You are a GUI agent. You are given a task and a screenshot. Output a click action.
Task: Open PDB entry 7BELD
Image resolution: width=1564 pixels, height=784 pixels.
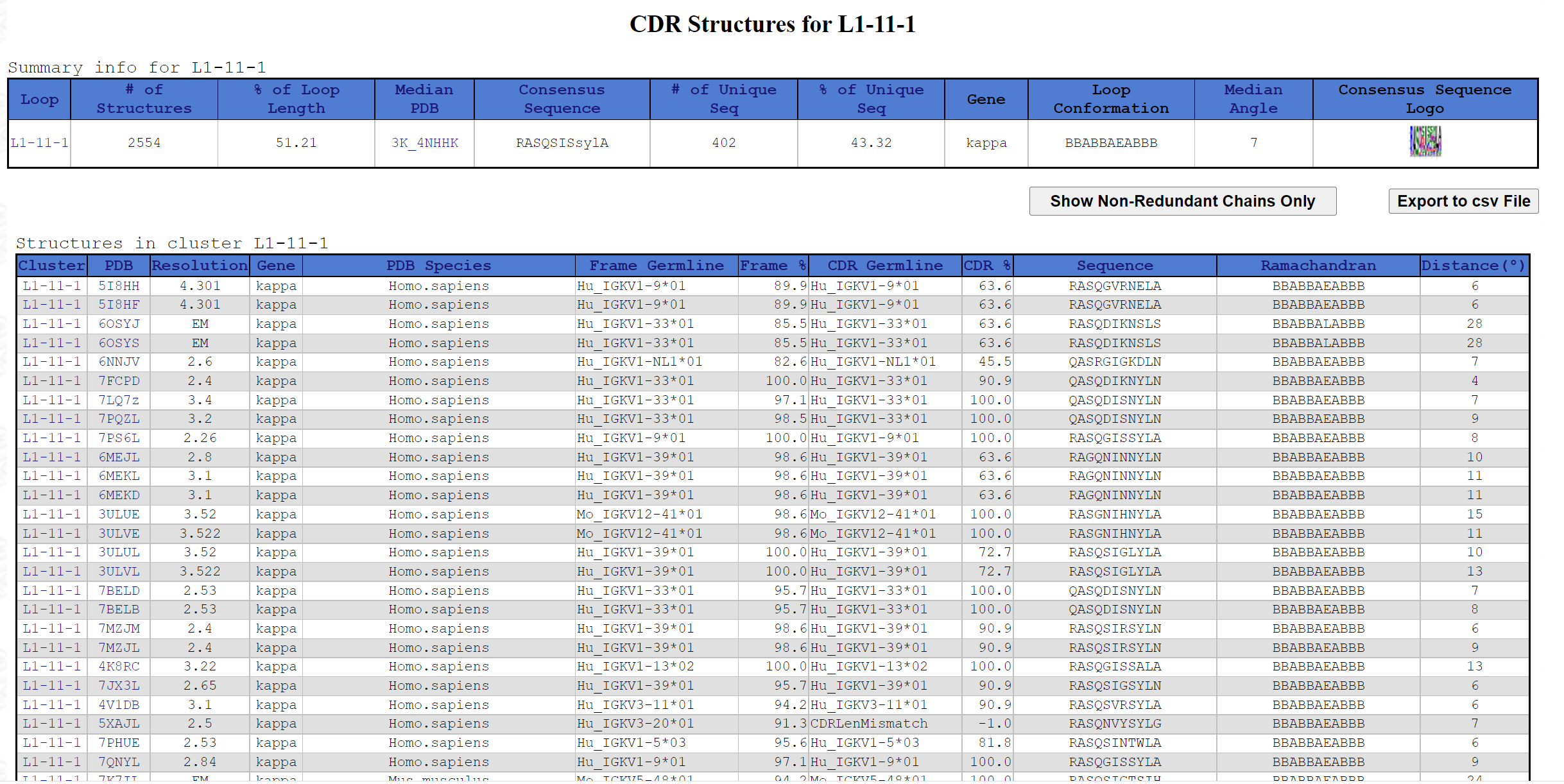coord(119,591)
